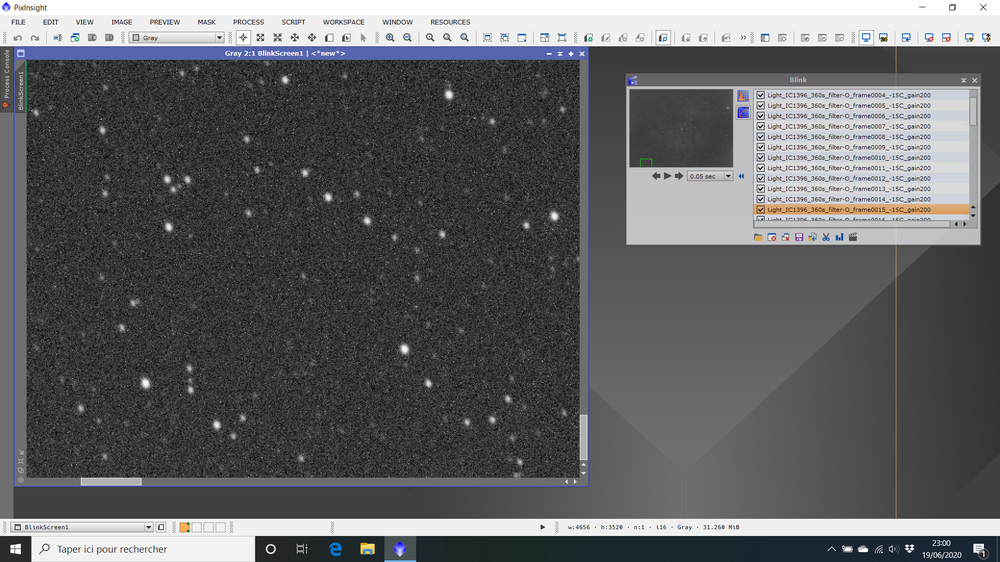The image size is (1000, 562).
Task: Open the SCRIPT menu
Action: [293, 22]
